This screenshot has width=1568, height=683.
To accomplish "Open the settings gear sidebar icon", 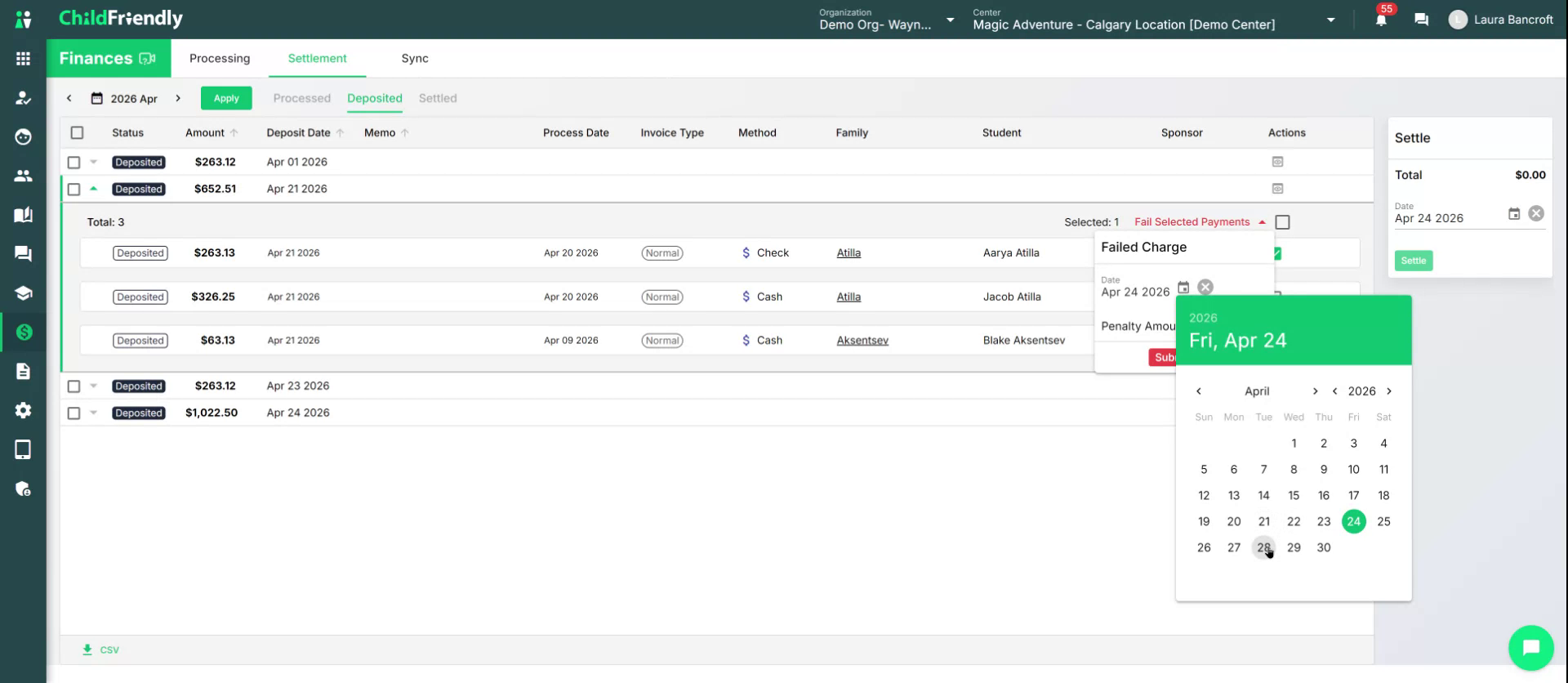I will (23, 410).
